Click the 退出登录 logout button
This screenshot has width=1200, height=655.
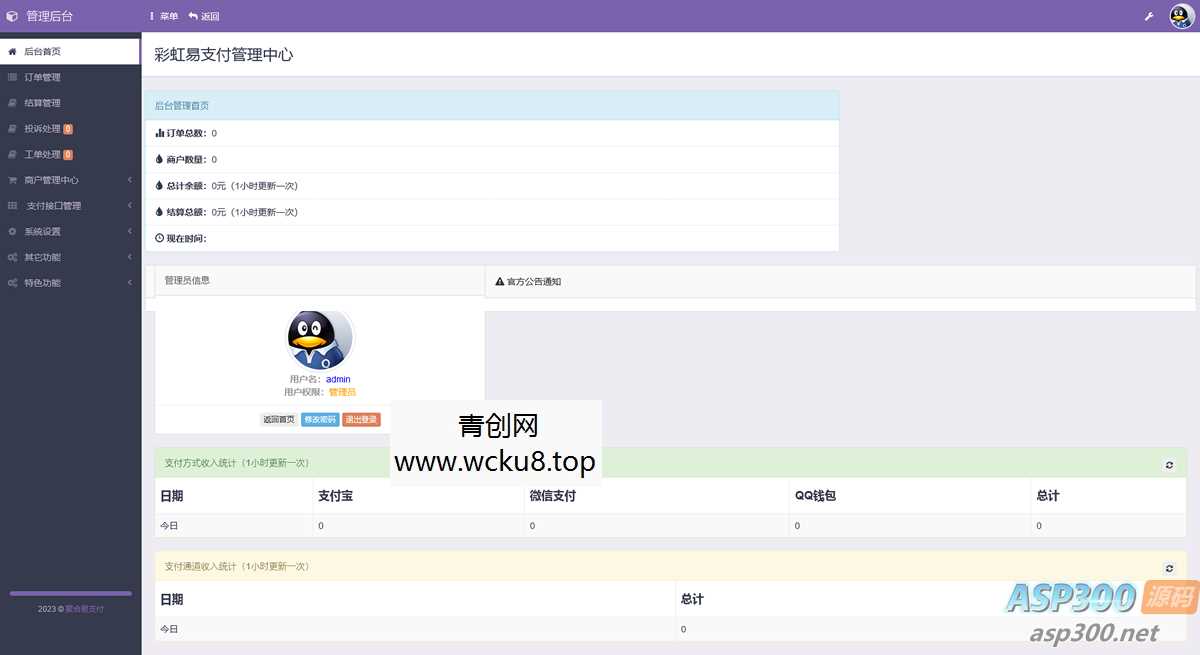(x=360, y=420)
